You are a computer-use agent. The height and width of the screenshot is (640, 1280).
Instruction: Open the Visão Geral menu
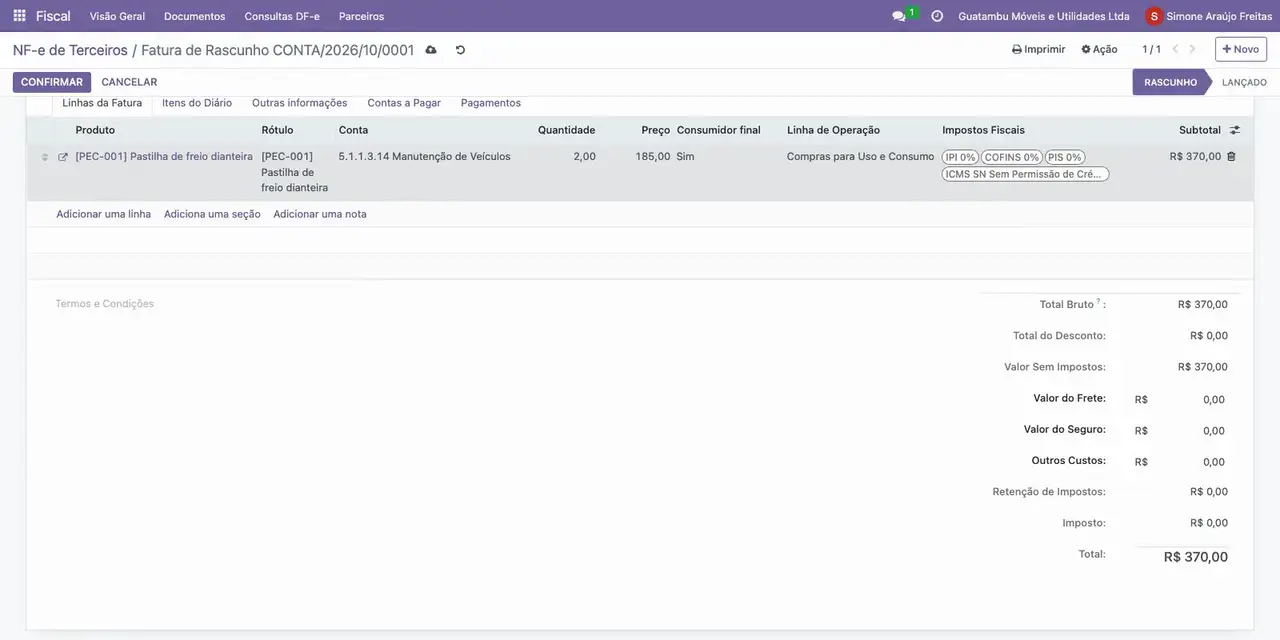click(117, 16)
